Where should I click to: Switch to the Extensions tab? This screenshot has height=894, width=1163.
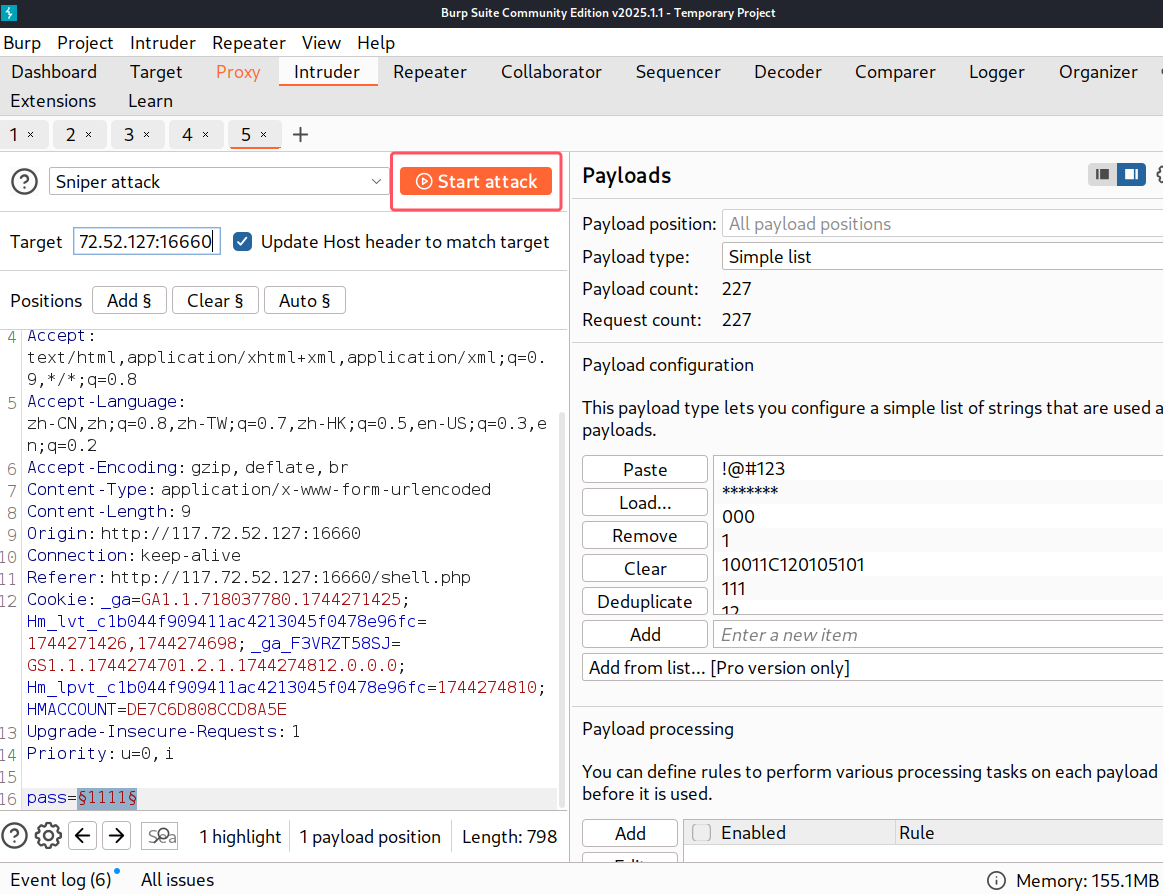tap(53, 101)
